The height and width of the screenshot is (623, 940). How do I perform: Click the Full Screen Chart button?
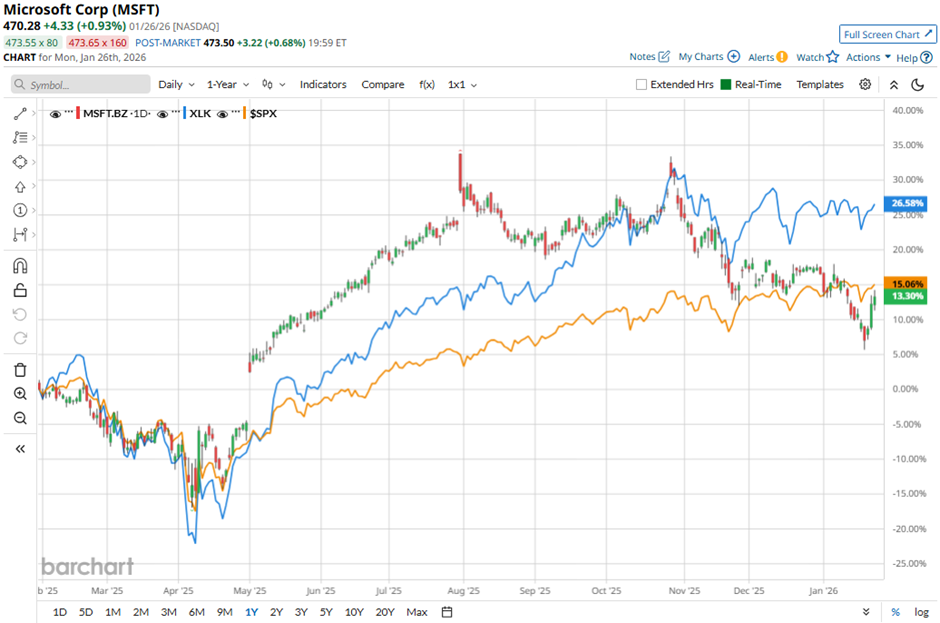point(887,34)
